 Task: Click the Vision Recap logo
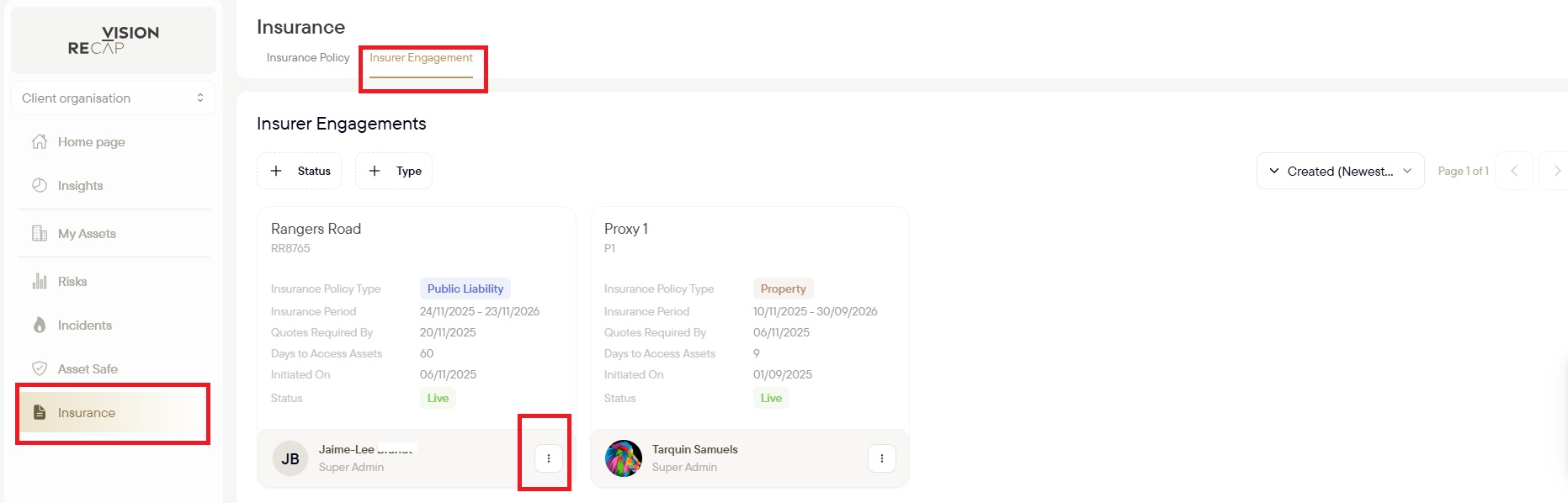click(x=114, y=40)
